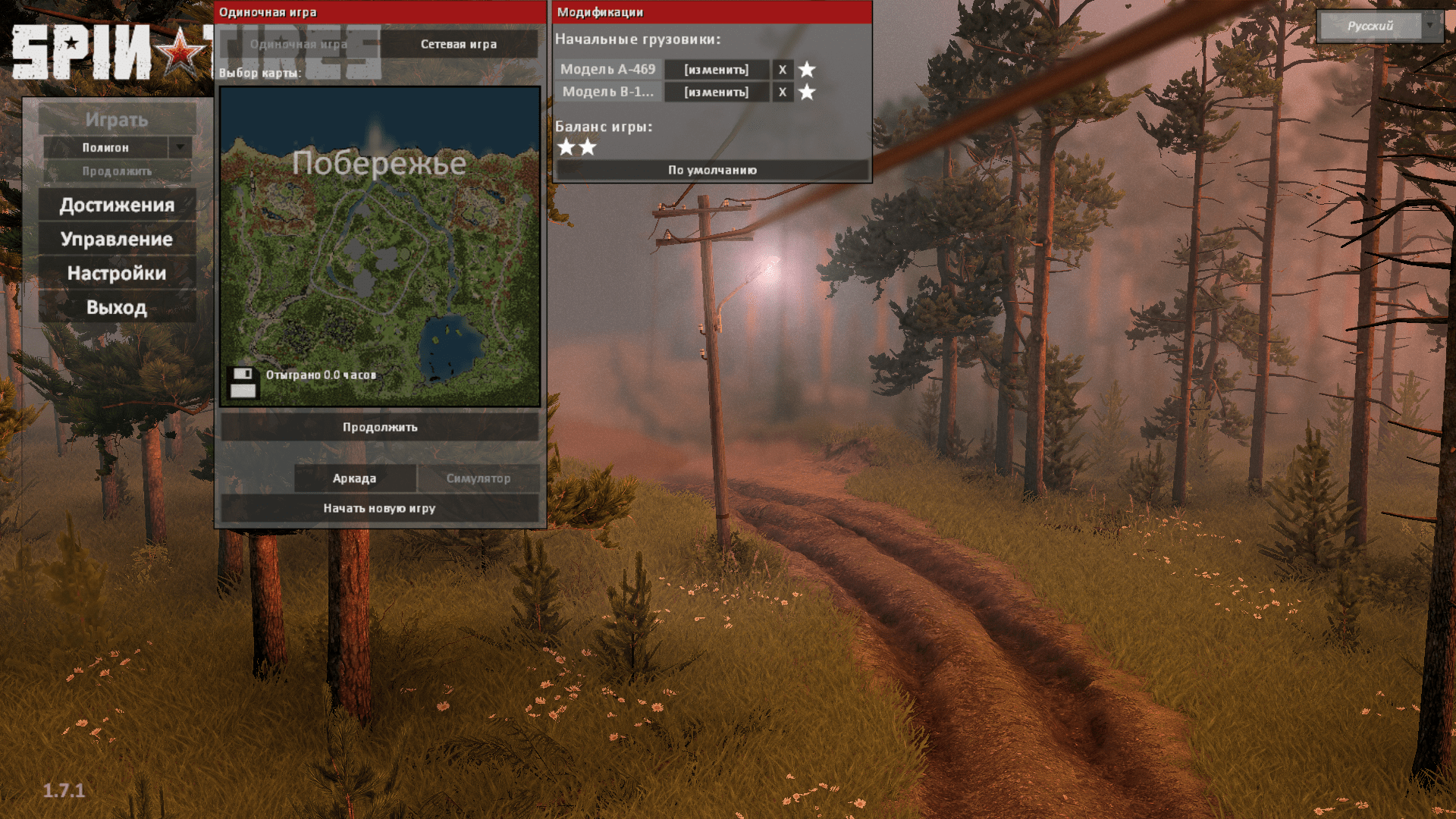Select the Полигон map field
This screenshot has height=819, width=1456.
(105, 147)
